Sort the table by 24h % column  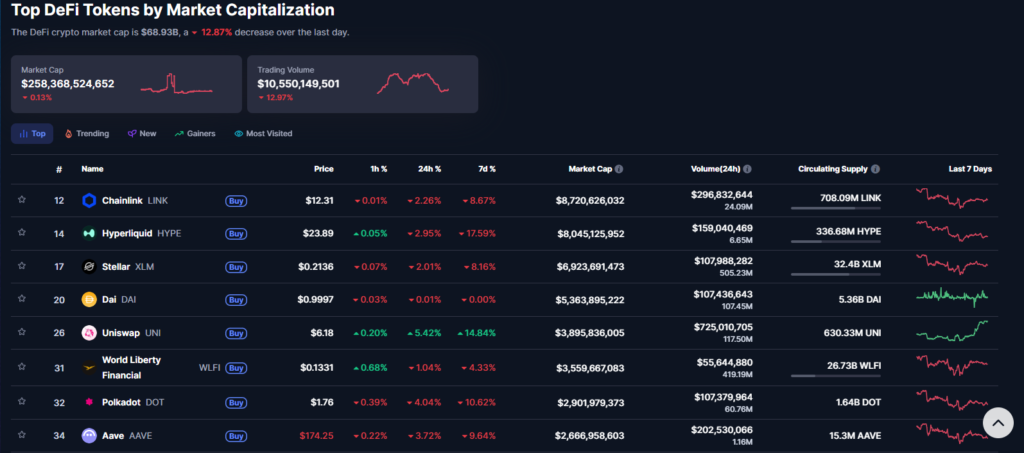pyautogui.click(x=429, y=169)
